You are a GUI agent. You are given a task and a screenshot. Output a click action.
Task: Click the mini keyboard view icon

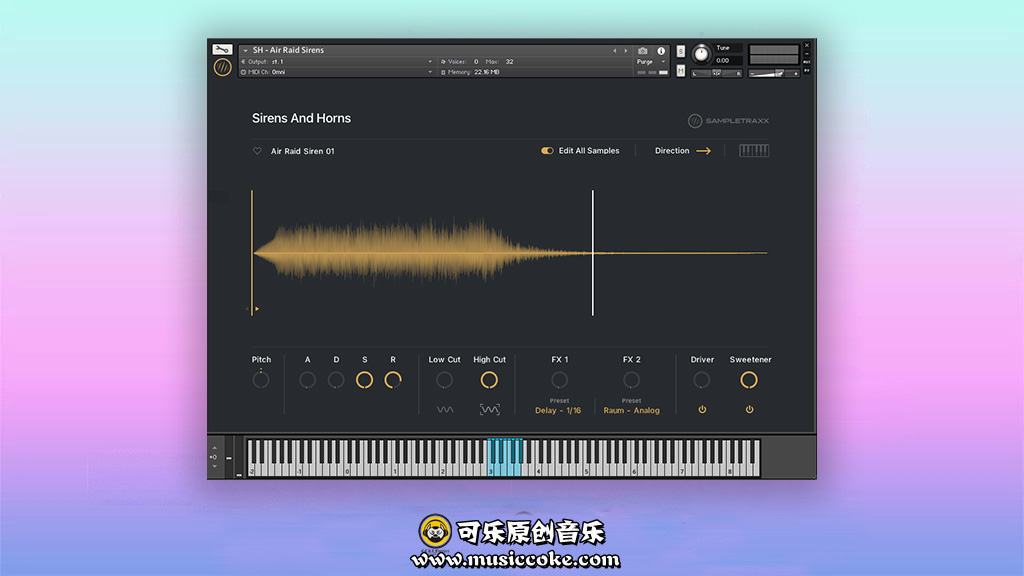[754, 151]
